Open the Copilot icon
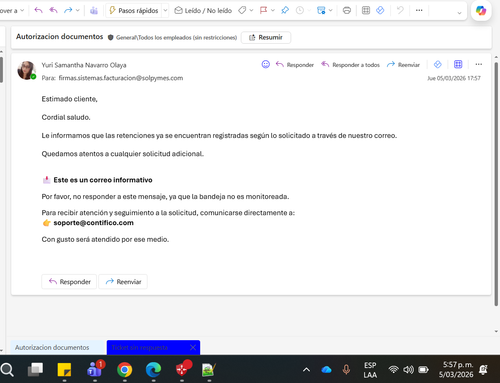This screenshot has width=500, height=383. click(481, 11)
